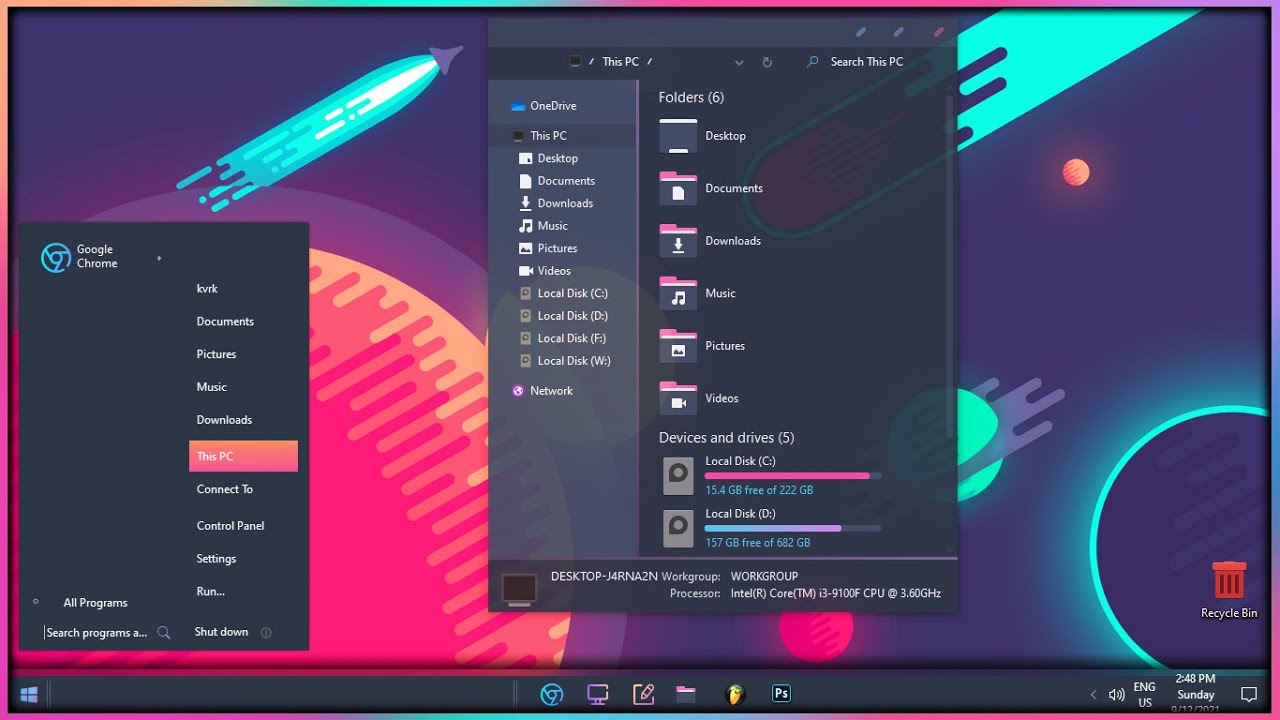
Task: Open the Windows Start button
Action: click(28, 693)
